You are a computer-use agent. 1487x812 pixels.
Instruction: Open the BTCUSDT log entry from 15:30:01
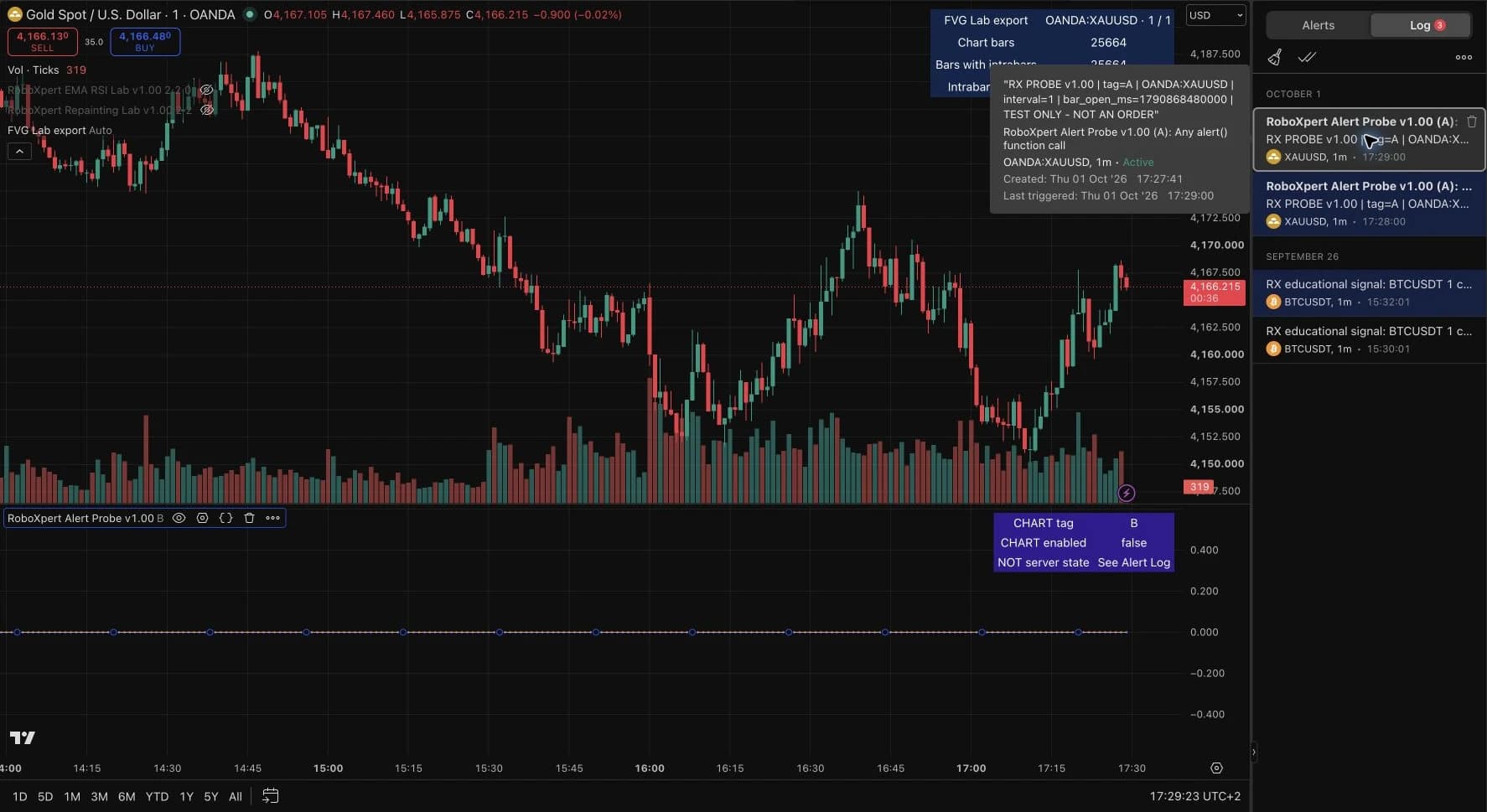[1369, 339]
